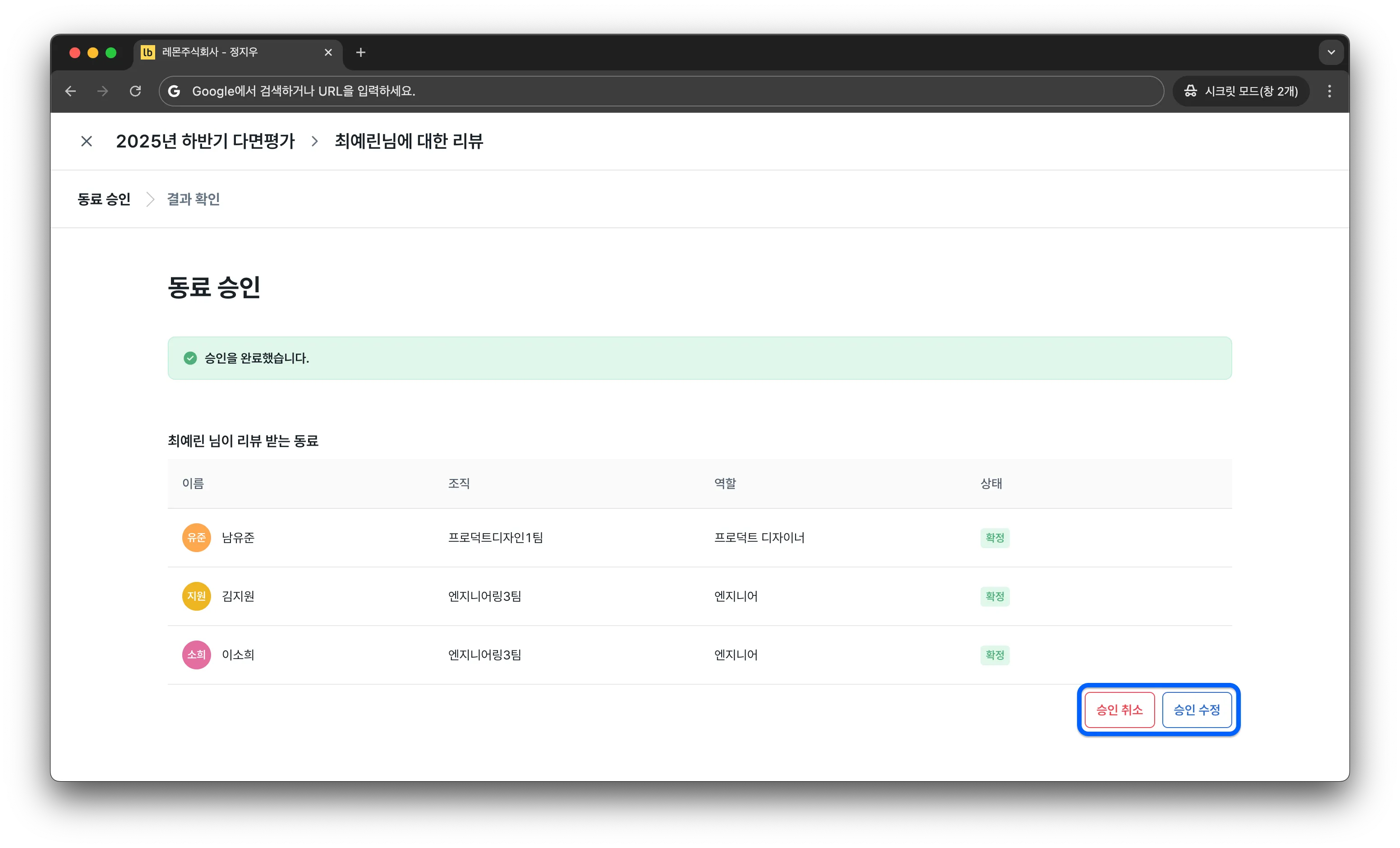Viewport: 1400px width, 848px height.
Task: Select the 동료 승인 step tab
Action: pyautogui.click(x=104, y=199)
